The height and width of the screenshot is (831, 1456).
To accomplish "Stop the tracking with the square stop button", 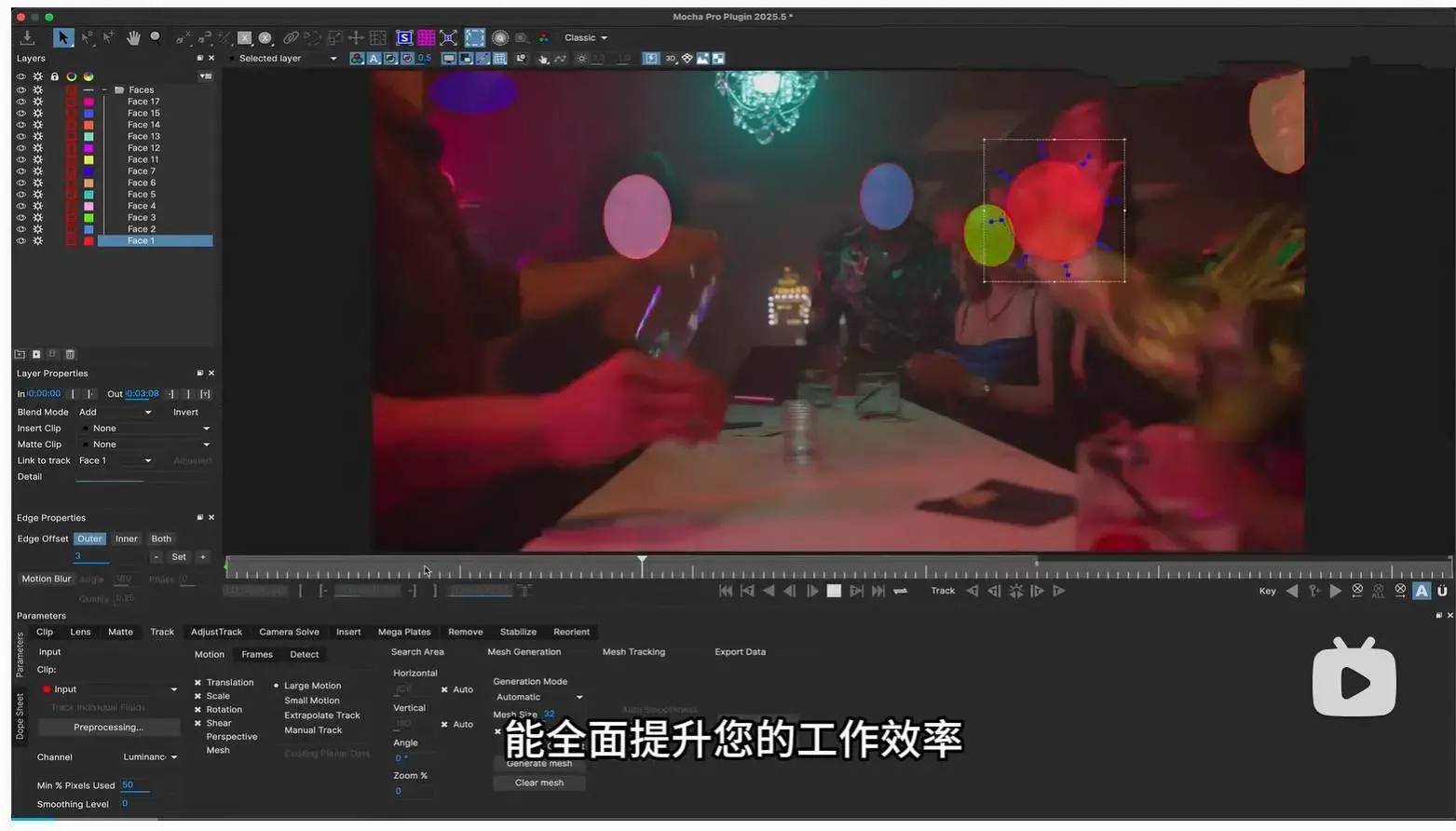I will pos(833,590).
